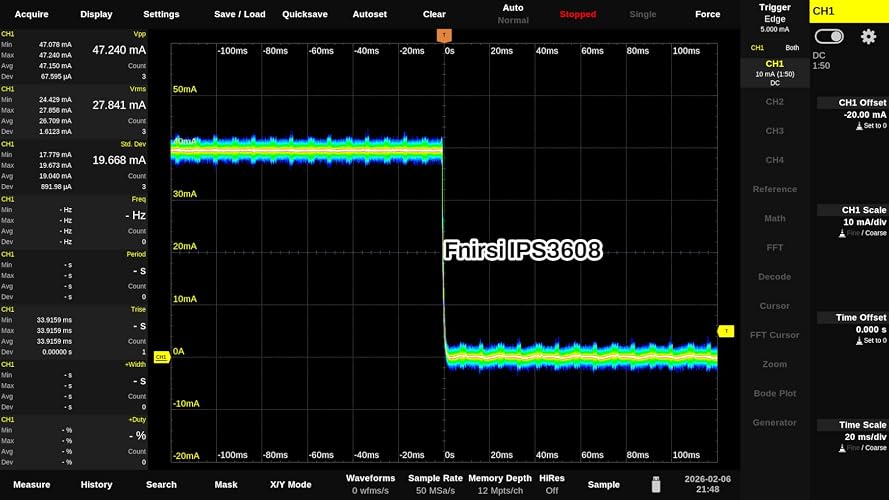Toggle the CH1 channel on/off switch
889x500 pixels.
tap(829, 37)
